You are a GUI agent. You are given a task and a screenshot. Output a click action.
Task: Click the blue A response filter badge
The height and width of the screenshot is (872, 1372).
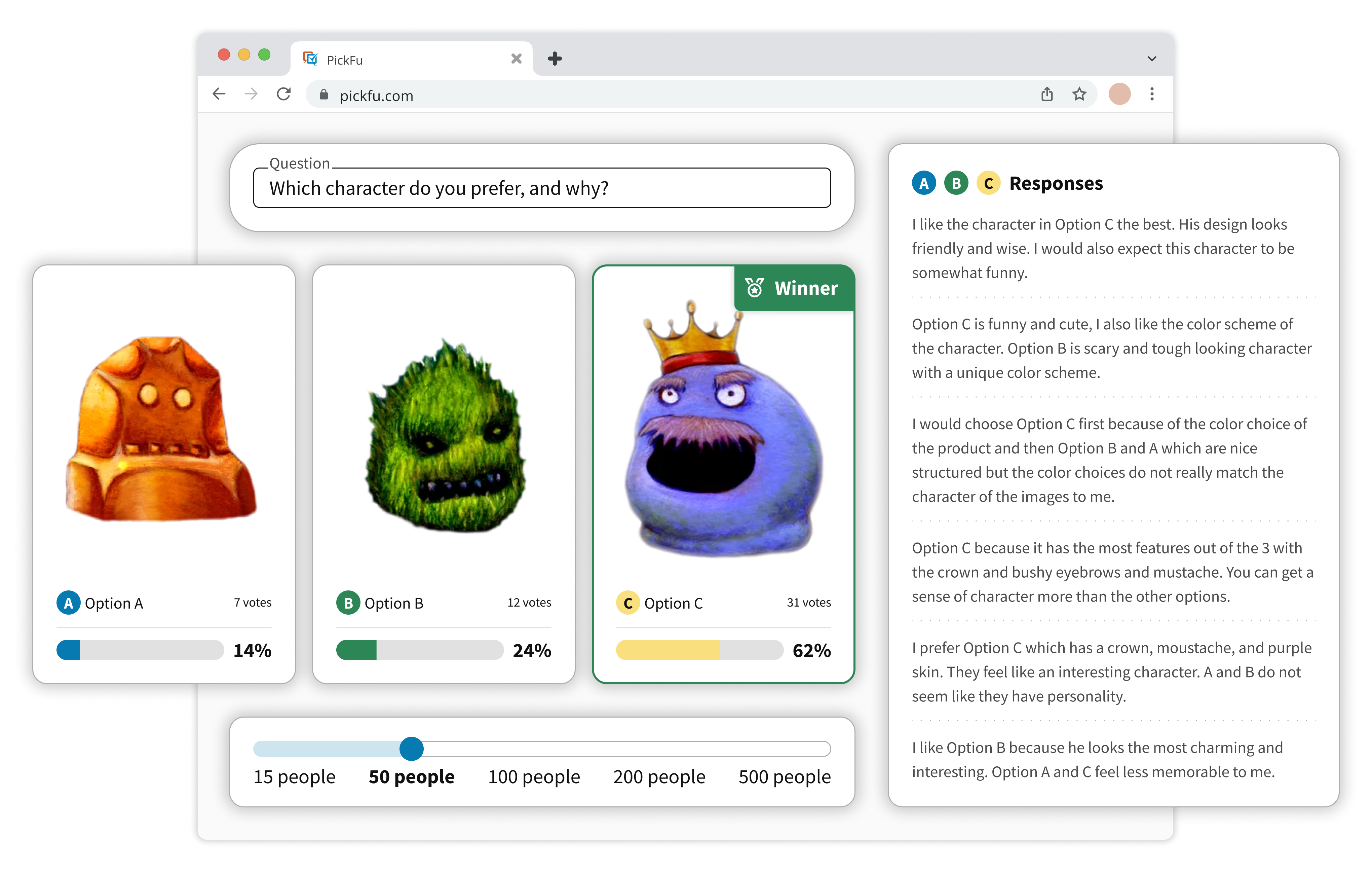coord(924,184)
